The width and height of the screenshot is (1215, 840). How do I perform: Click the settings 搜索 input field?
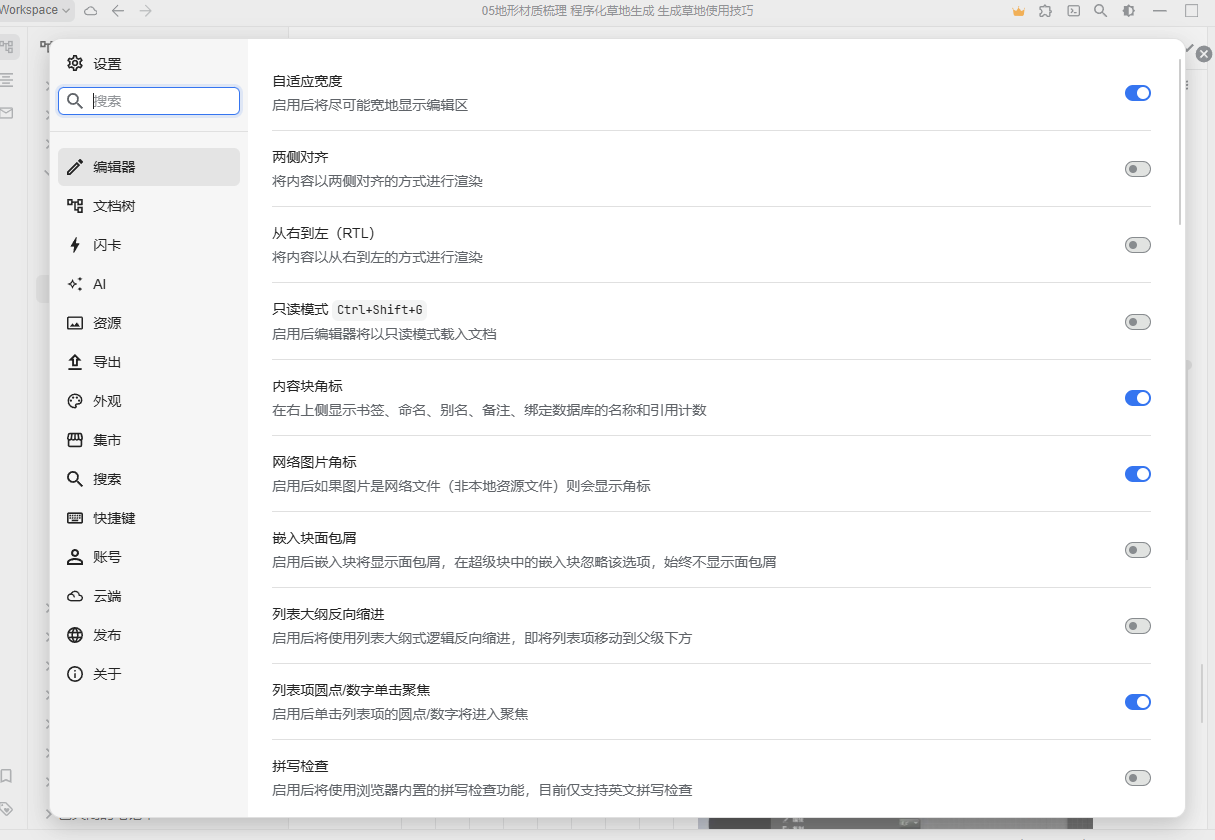[160, 101]
